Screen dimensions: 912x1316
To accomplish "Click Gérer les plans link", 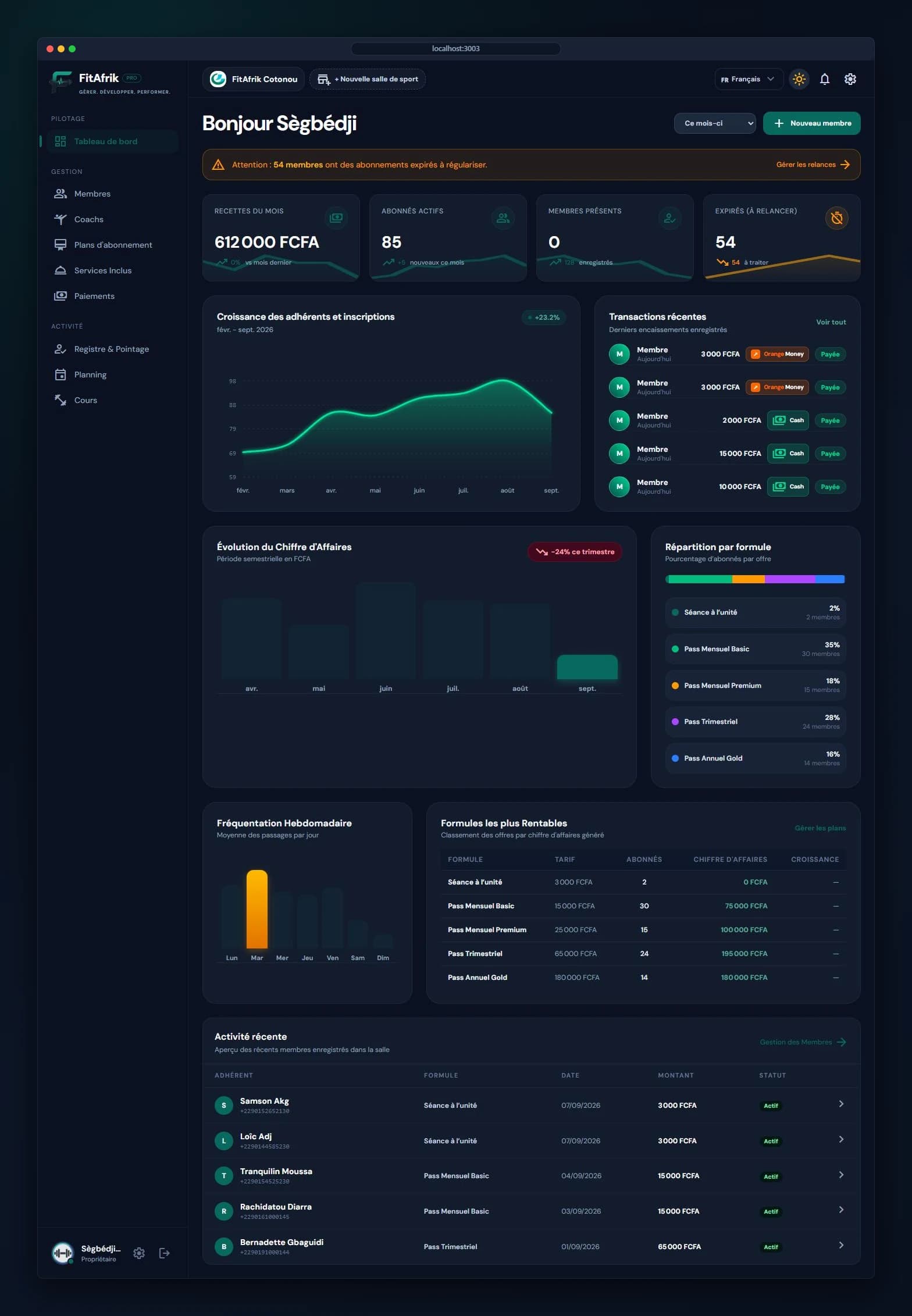I will pos(820,828).
